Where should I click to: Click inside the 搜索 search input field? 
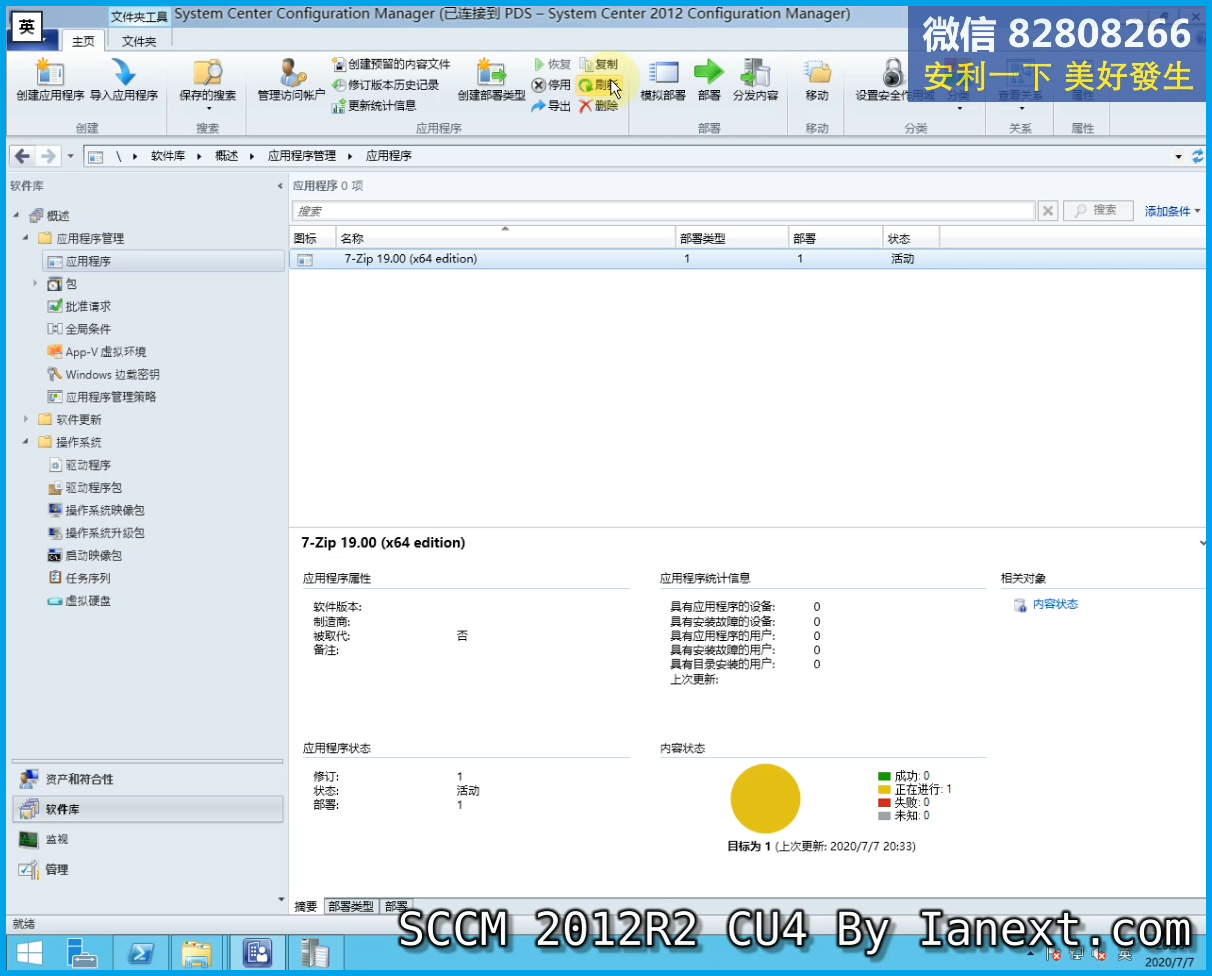click(x=663, y=211)
